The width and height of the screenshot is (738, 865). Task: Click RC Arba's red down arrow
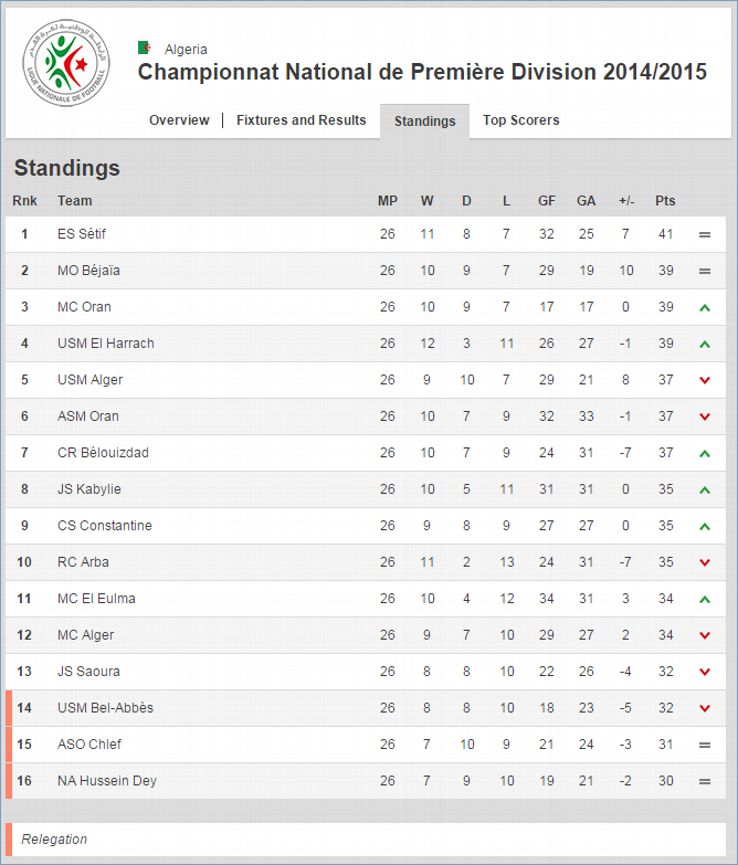704,563
